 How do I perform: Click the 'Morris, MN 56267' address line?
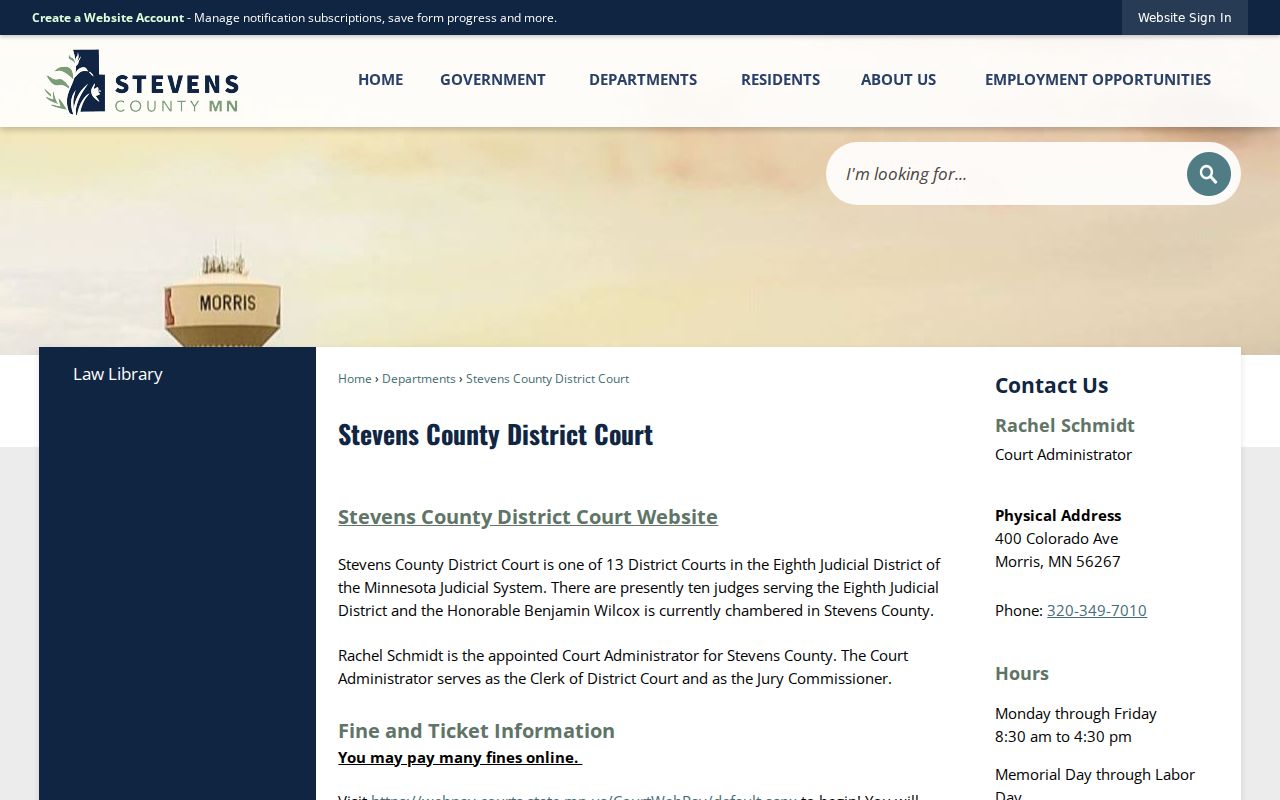1058,562
